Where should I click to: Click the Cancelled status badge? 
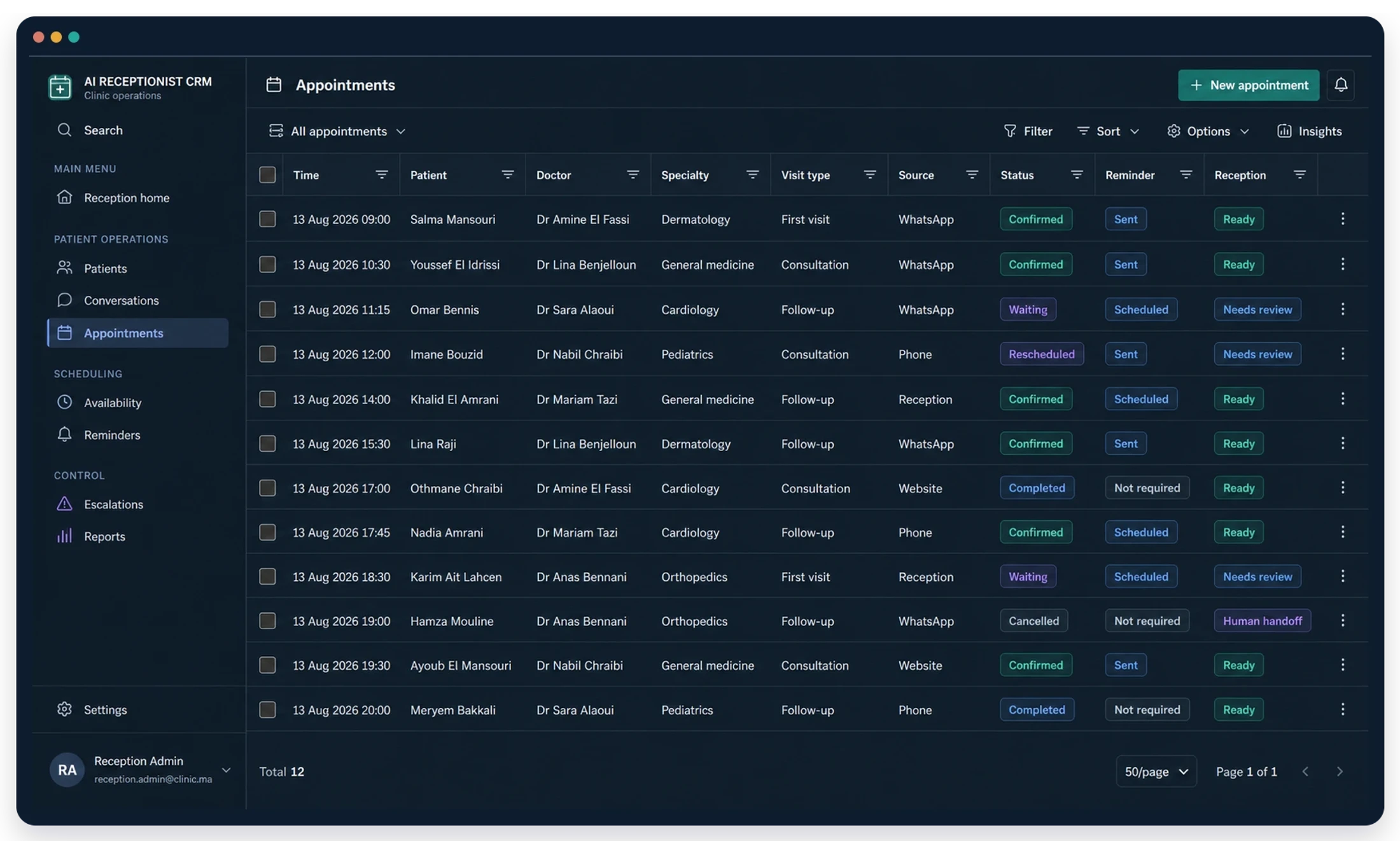(1033, 621)
